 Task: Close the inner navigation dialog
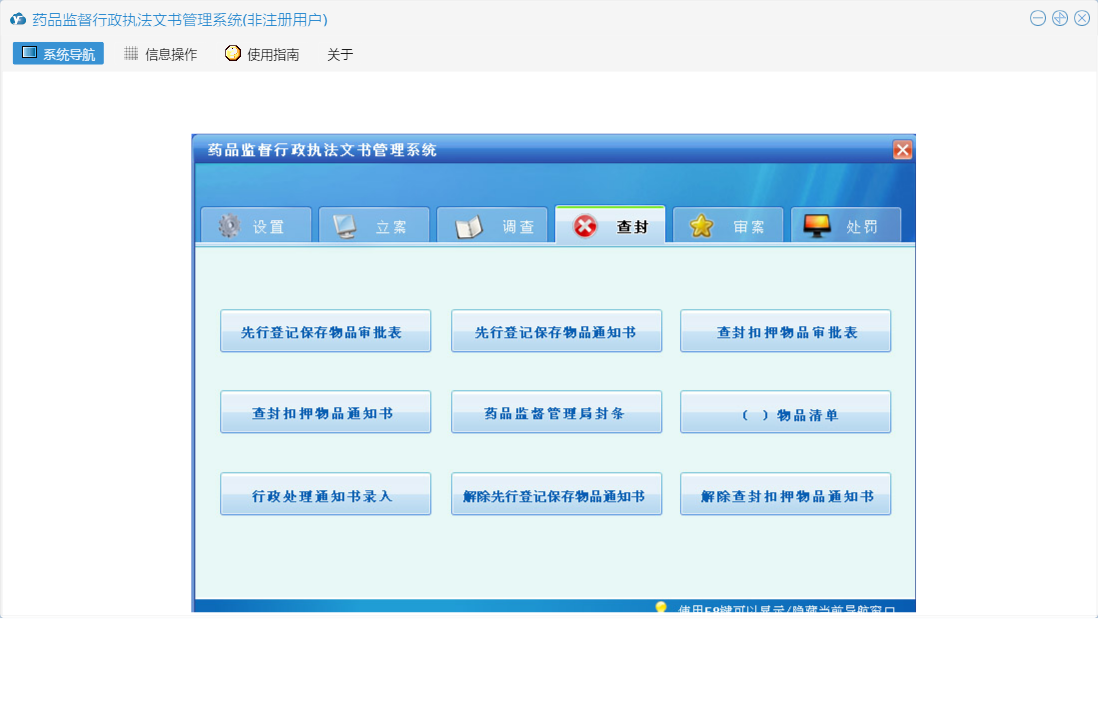point(903,150)
